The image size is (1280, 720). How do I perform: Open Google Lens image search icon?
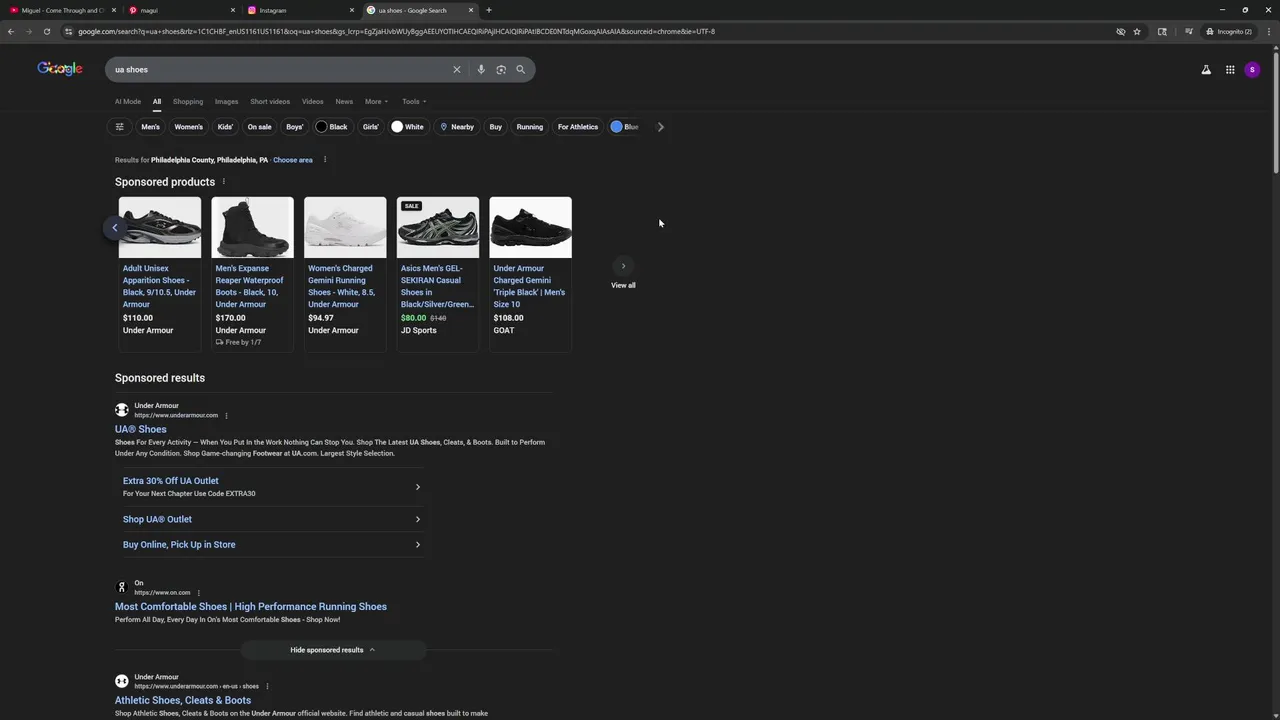[501, 70]
